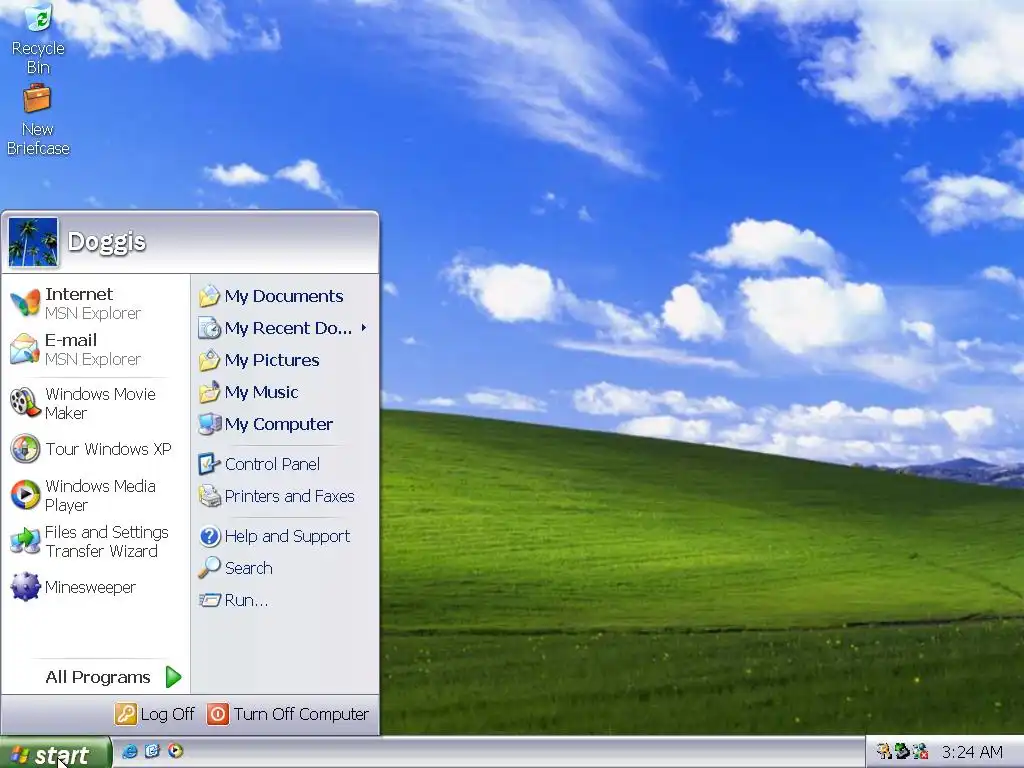Expand My Recent Documents submenu
Screen dimensions: 1024x768
pyautogui.click(x=284, y=328)
